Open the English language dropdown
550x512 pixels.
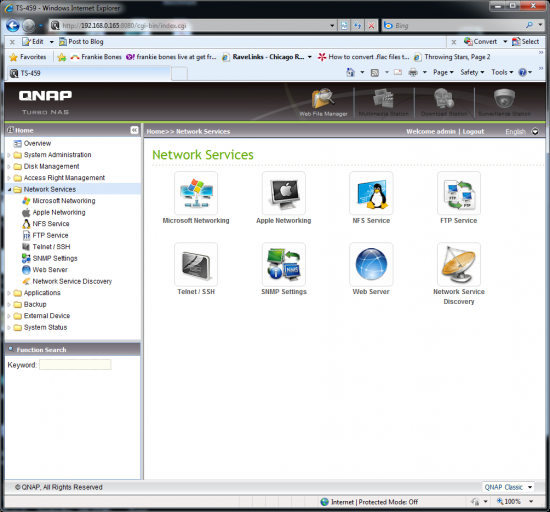pyautogui.click(x=535, y=132)
